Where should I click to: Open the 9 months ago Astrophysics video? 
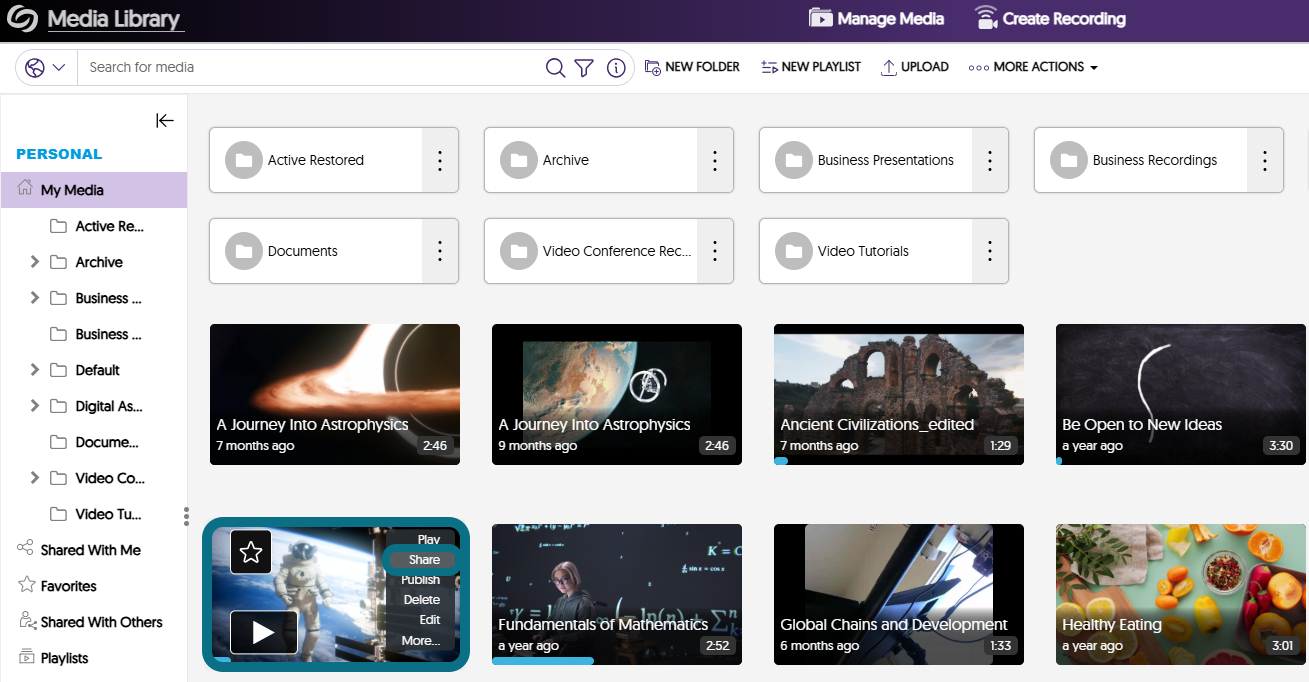pyautogui.click(x=617, y=394)
